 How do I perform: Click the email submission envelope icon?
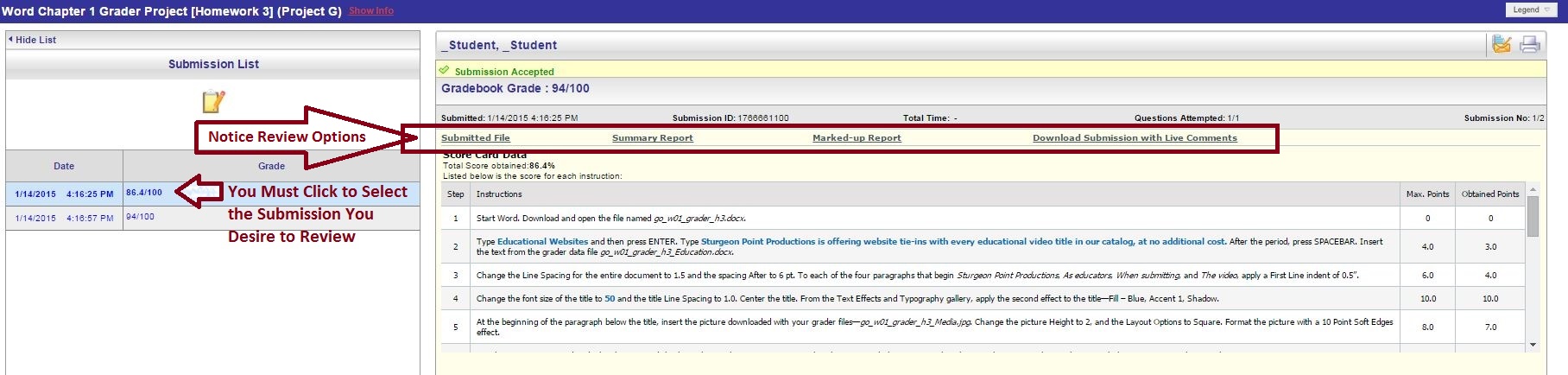click(x=1502, y=44)
